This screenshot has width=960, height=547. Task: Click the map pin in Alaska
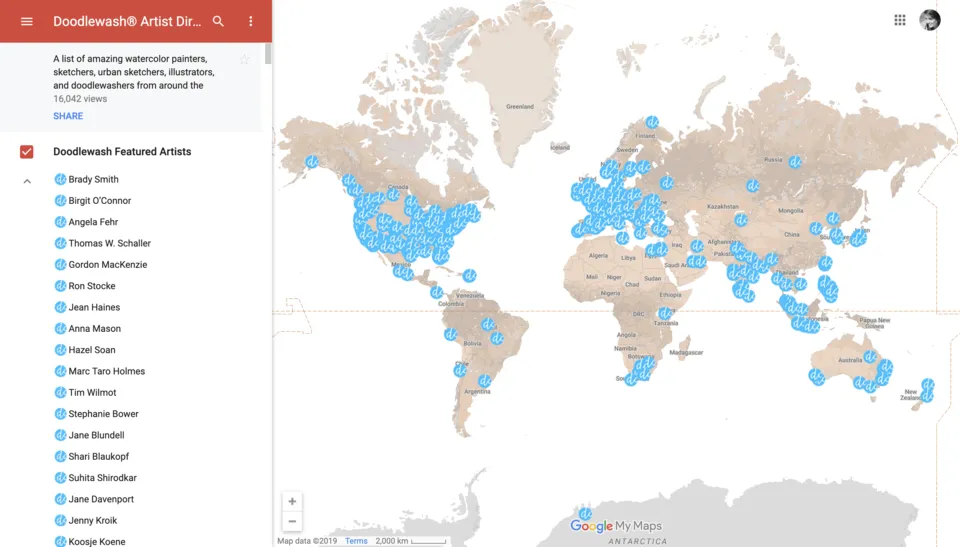(312, 162)
